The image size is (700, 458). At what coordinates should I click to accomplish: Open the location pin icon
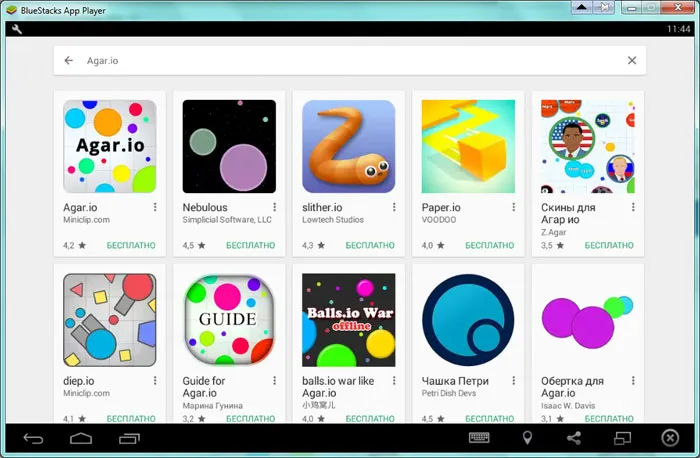click(x=527, y=438)
